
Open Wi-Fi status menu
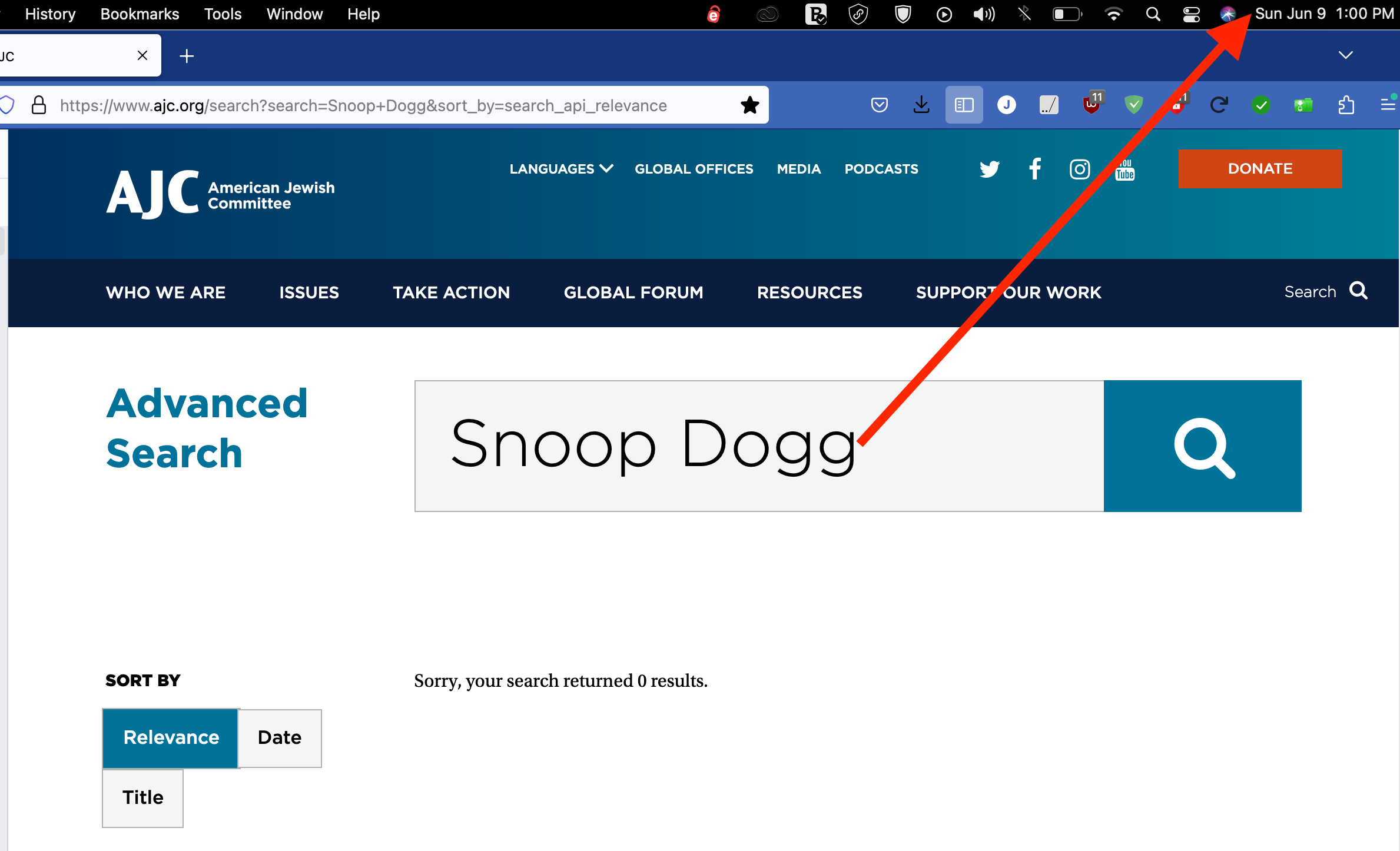(1113, 14)
